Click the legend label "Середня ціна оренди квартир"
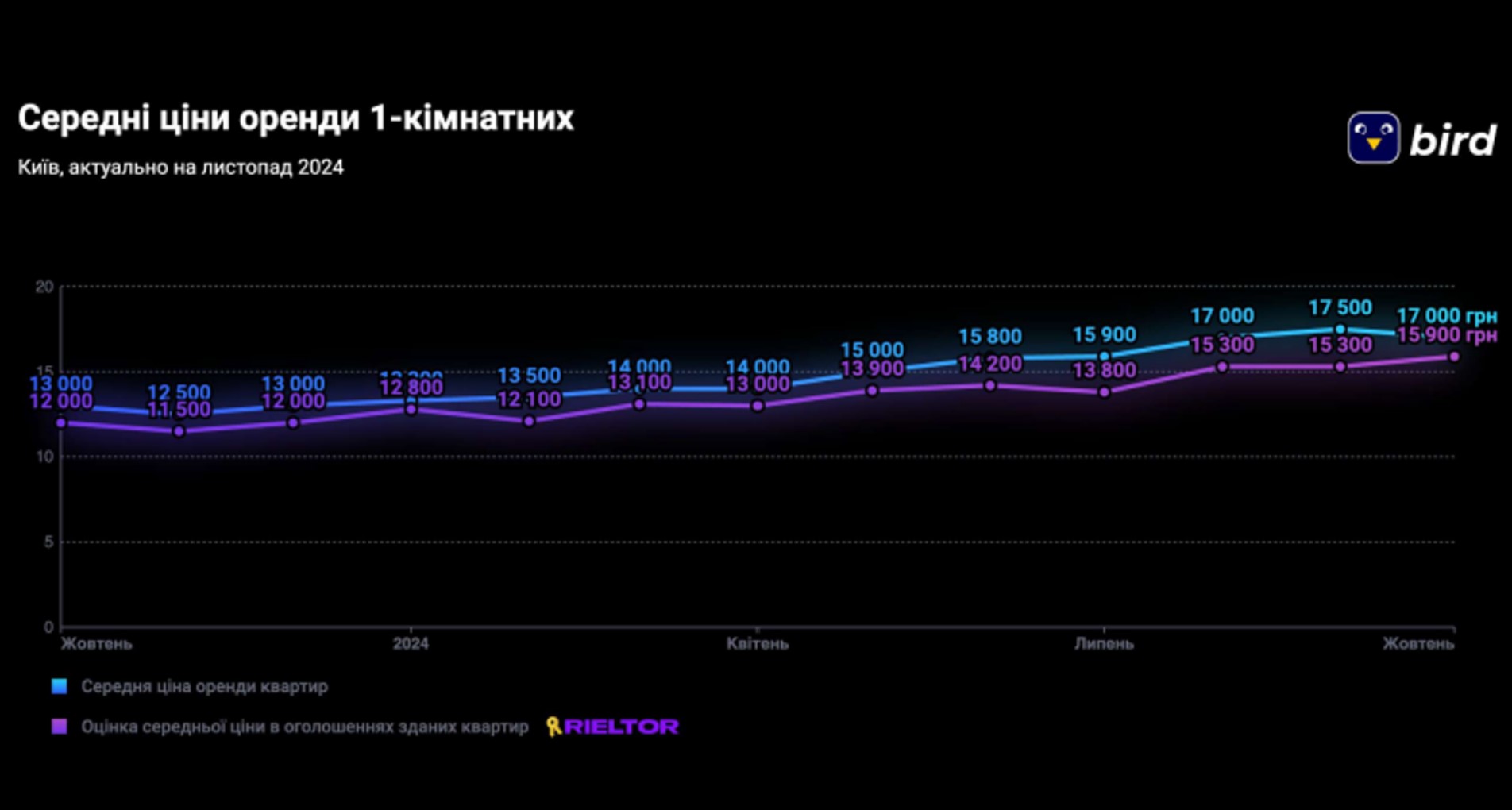The height and width of the screenshot is (810, 1512). [204, 686]
